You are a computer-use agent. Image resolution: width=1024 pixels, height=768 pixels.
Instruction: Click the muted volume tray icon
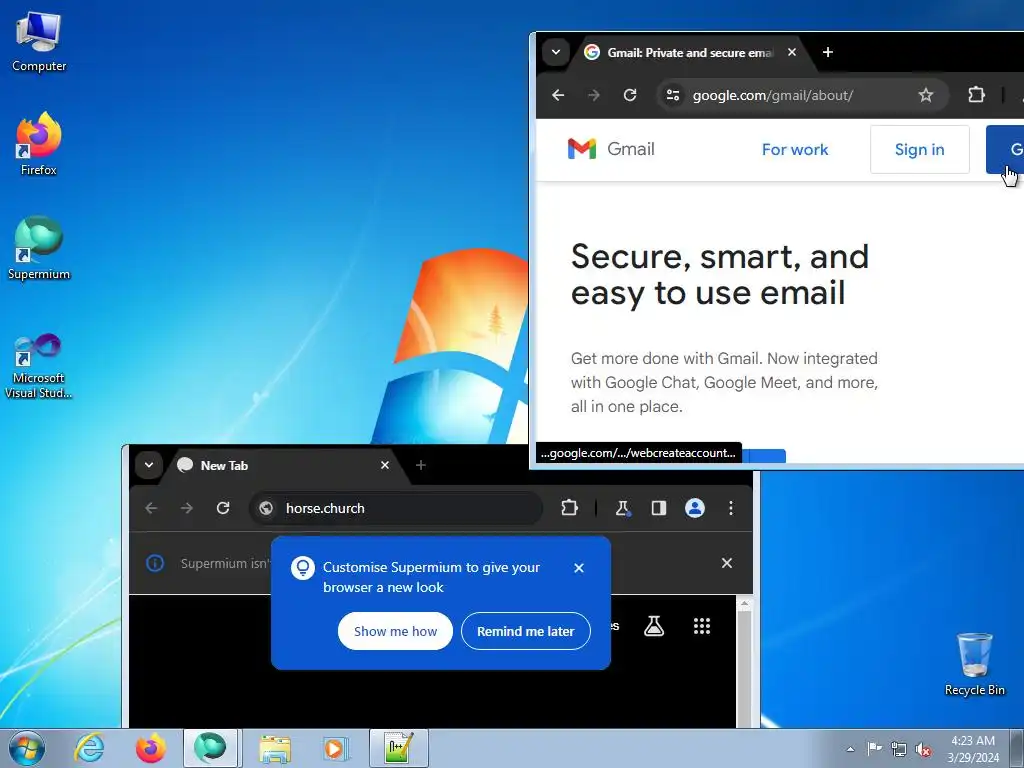coord(923,749)
